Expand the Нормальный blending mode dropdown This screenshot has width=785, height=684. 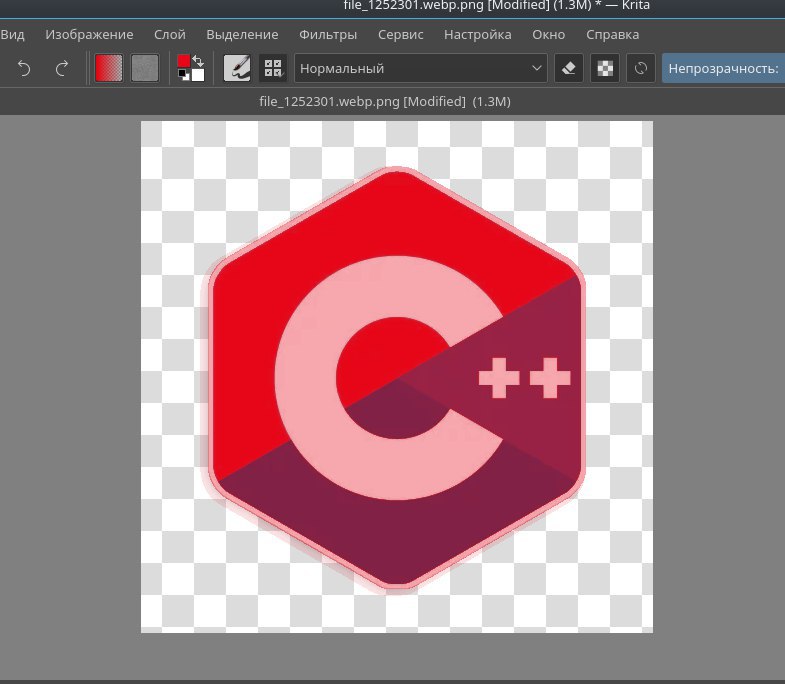421,68
